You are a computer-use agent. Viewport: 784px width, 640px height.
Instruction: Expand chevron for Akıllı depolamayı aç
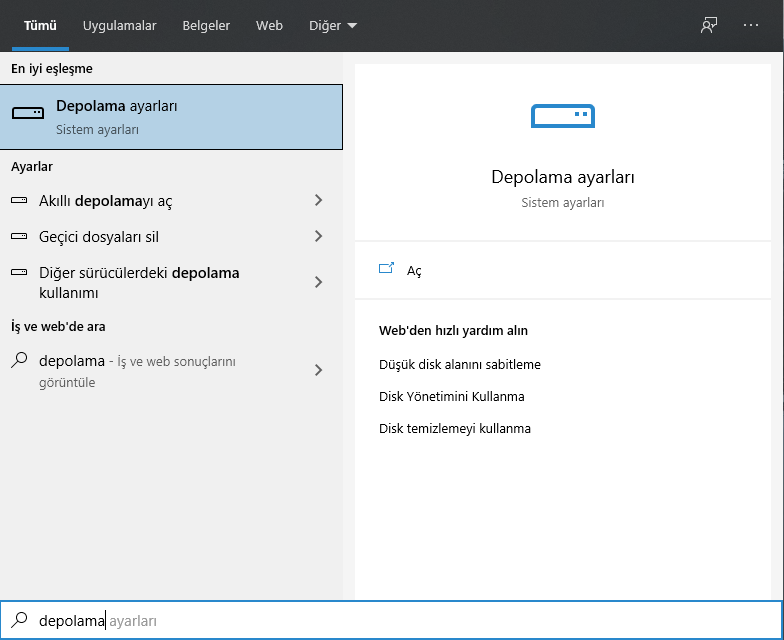point(318,200)
